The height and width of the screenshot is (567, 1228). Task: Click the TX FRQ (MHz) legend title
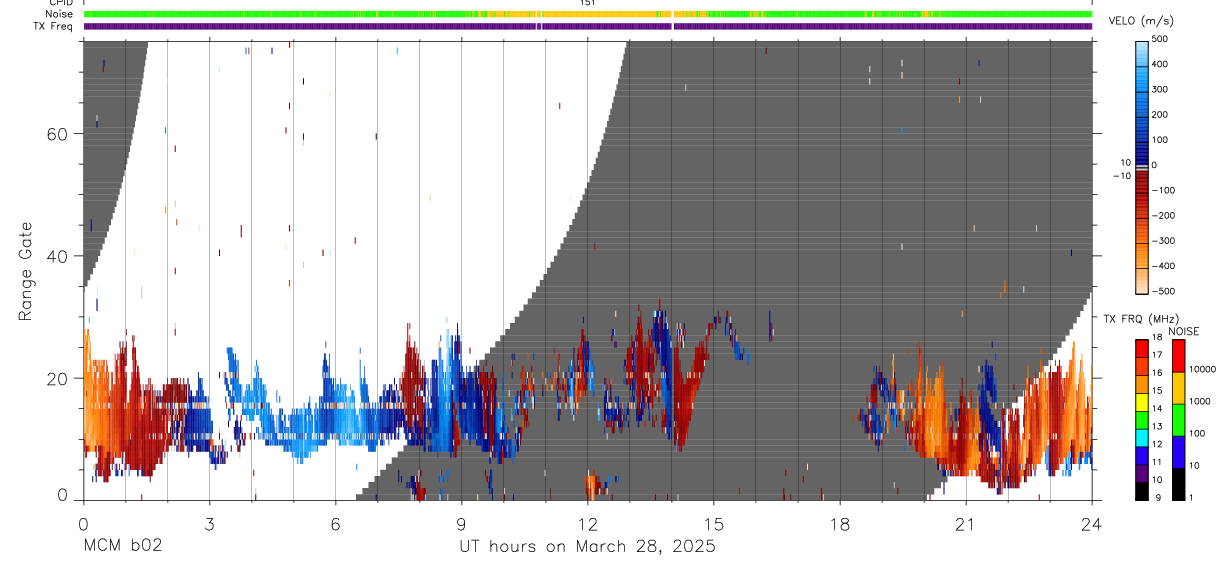[x=1140, y=319]
